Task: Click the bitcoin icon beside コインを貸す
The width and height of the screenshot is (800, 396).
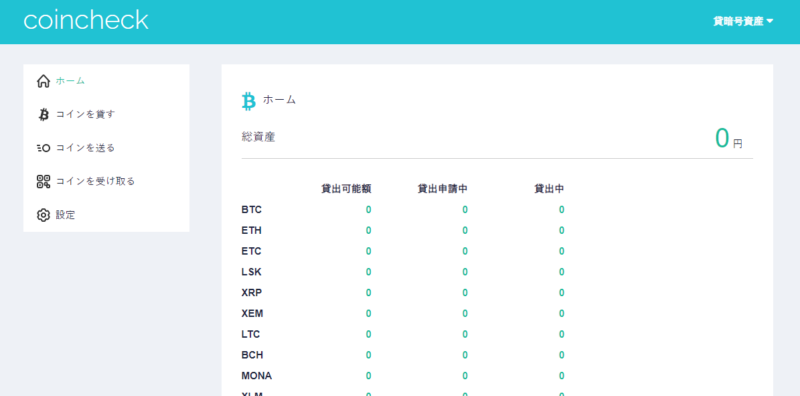Action: (43, 114)
